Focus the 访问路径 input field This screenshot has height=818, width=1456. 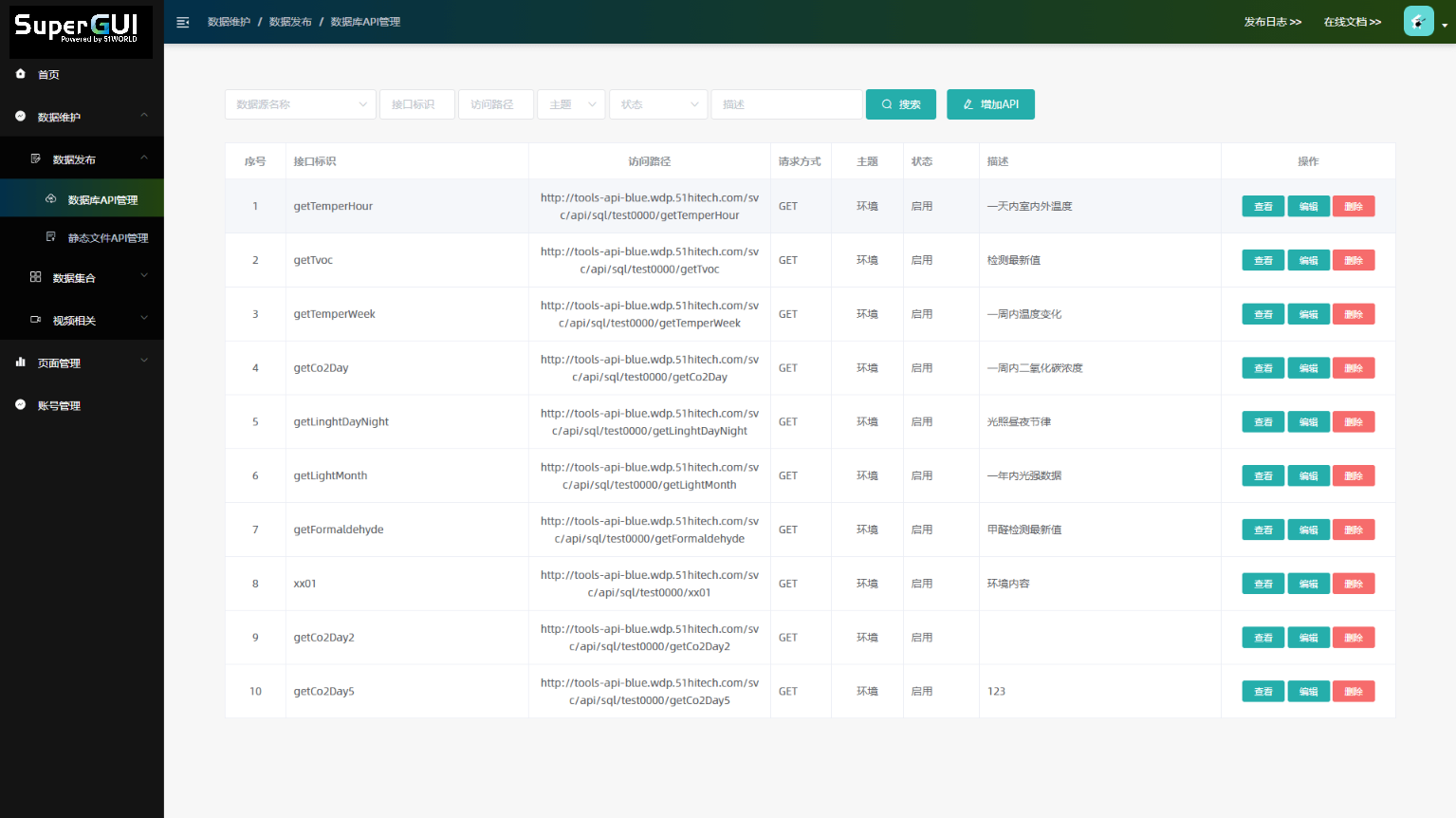(x=495, y=104)
